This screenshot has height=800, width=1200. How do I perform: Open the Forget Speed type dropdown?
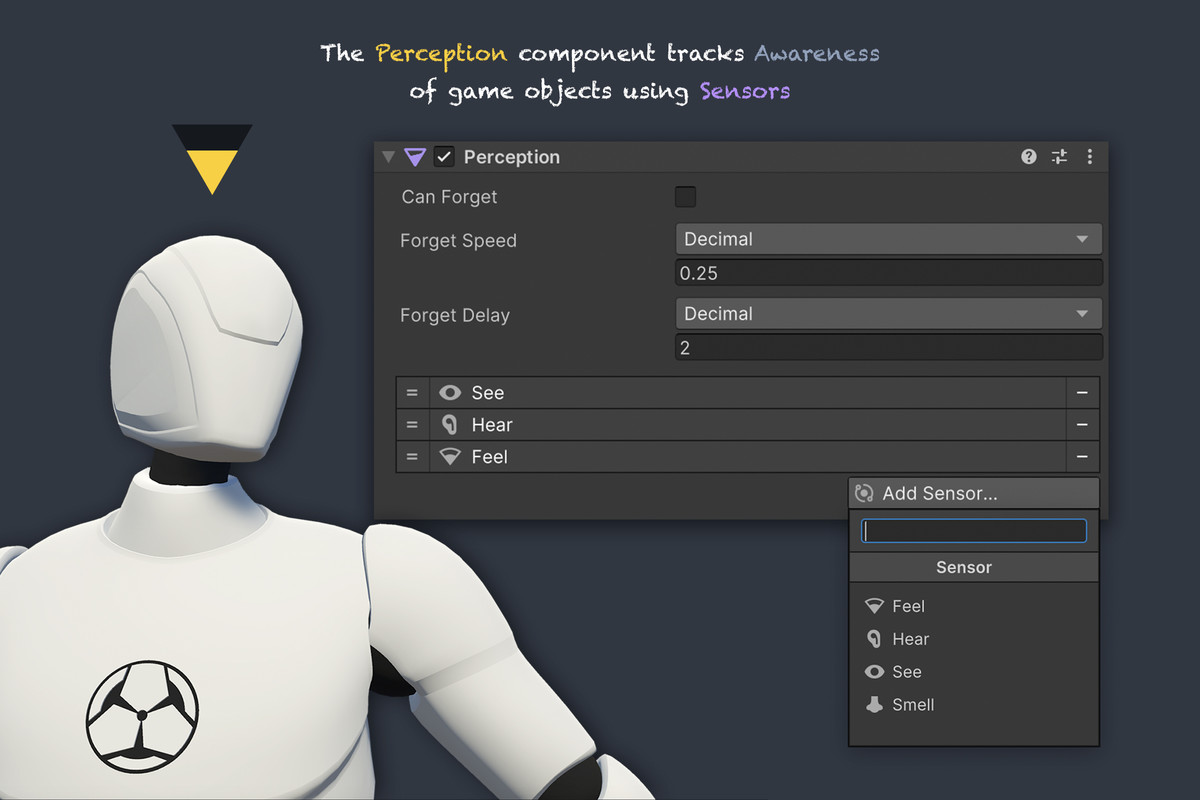(x=888, y=239)
